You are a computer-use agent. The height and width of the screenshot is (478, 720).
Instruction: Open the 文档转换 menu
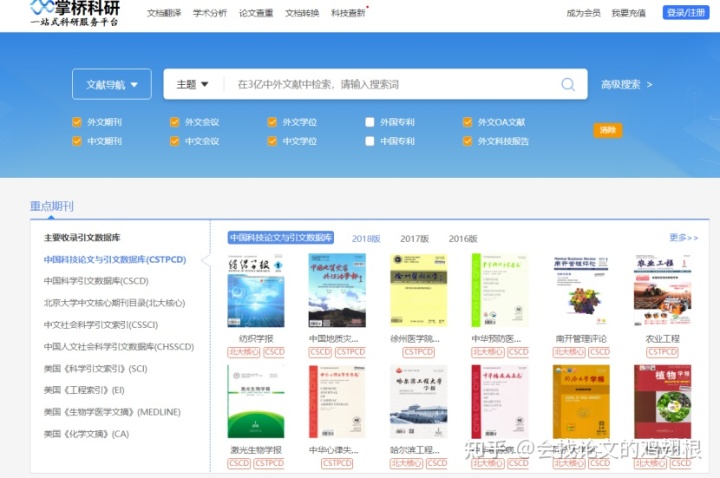click(302, 13)
